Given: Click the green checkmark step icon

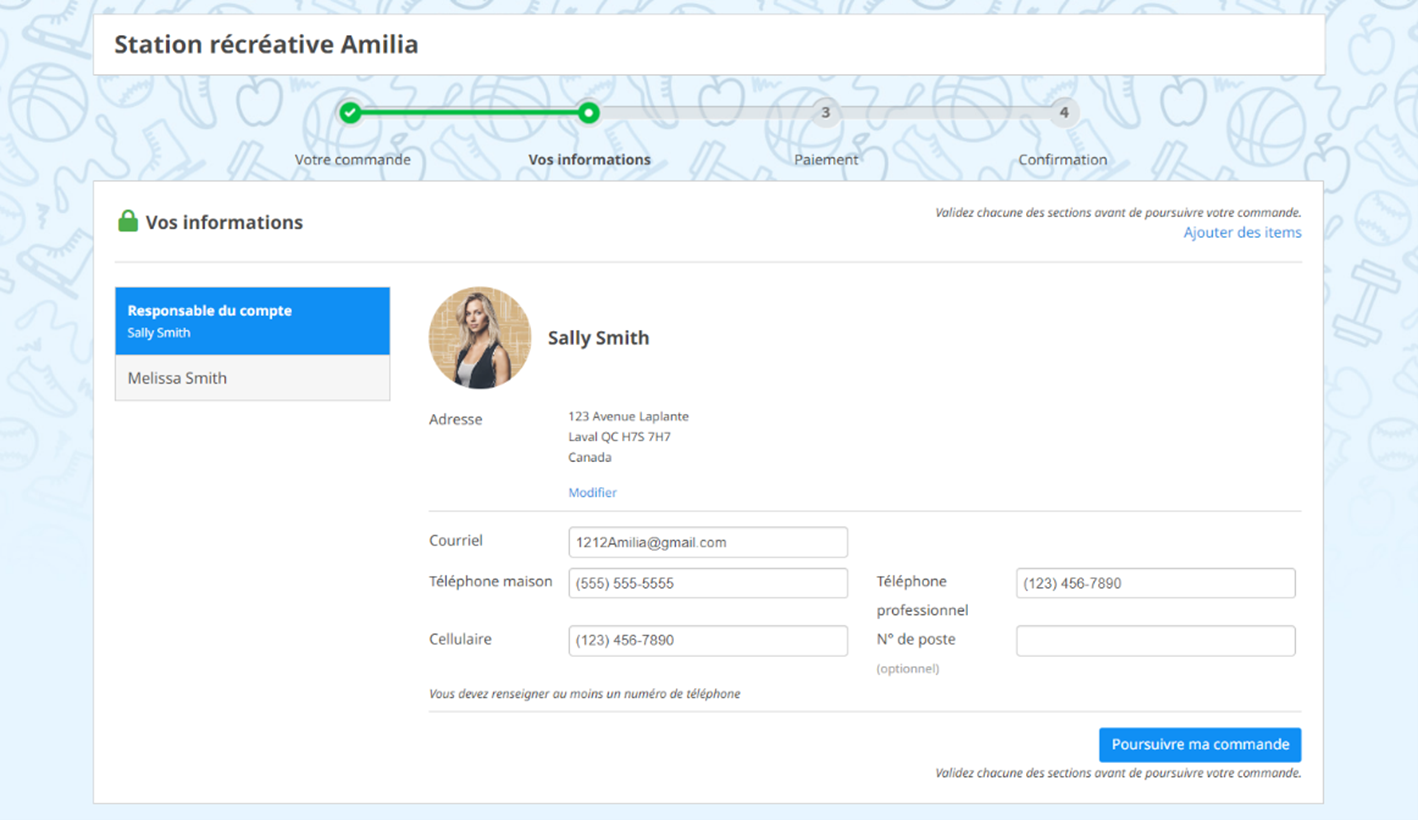Looking at the screenshot, I should 350,113.
